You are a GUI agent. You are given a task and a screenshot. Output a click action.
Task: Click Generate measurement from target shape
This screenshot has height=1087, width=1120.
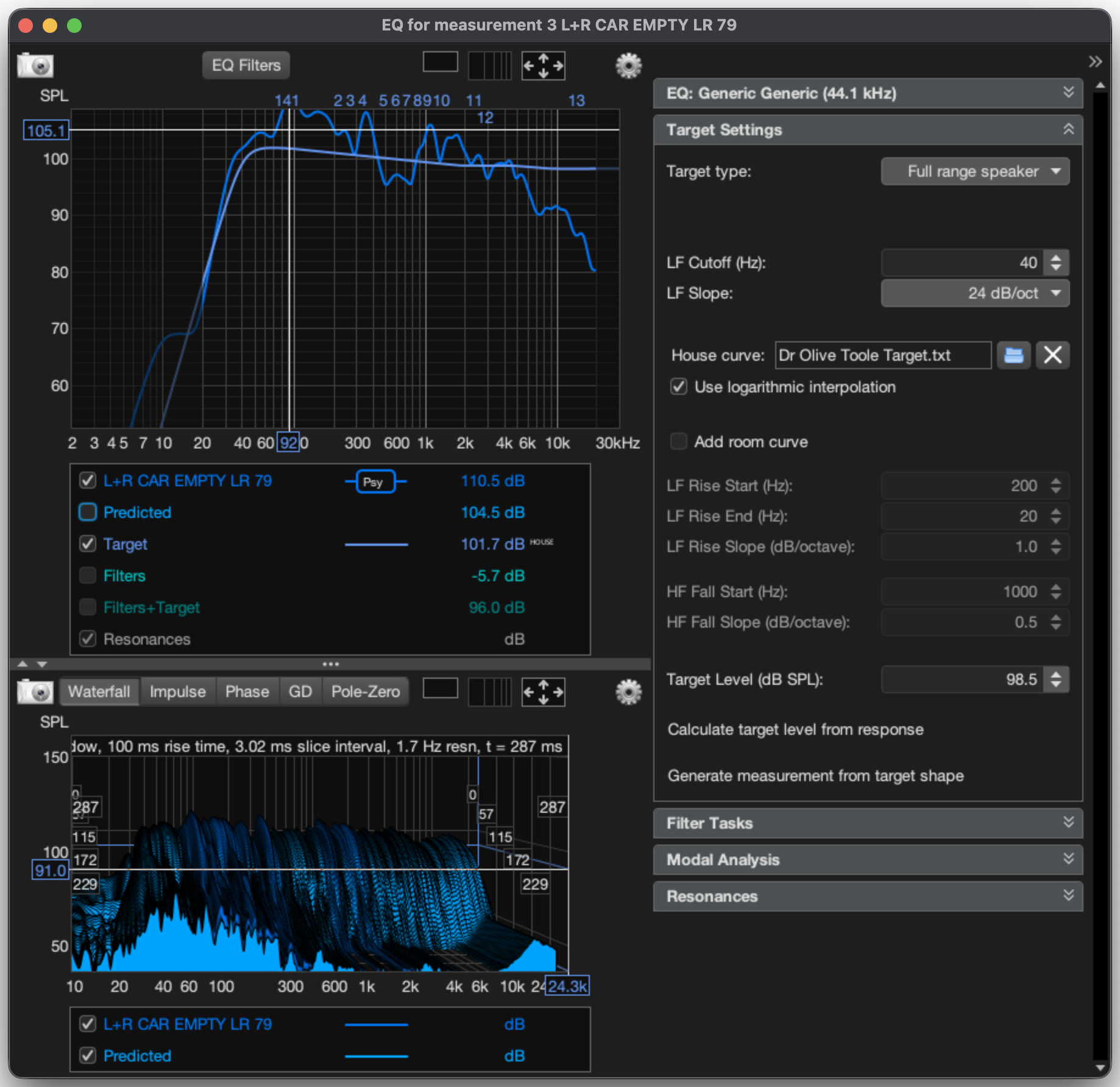point(815,776)
